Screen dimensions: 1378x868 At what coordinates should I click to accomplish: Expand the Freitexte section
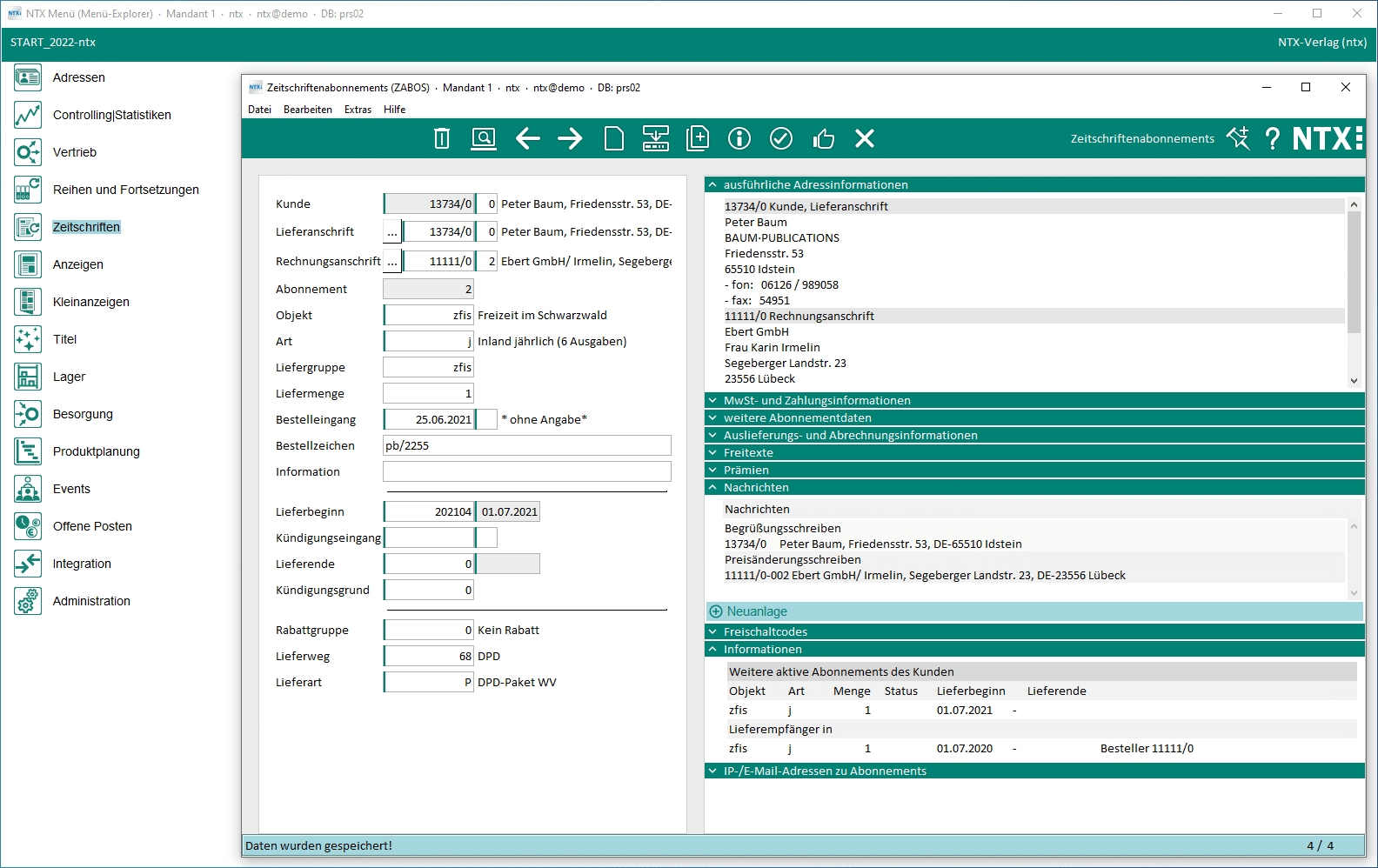[x=747, y=452]
